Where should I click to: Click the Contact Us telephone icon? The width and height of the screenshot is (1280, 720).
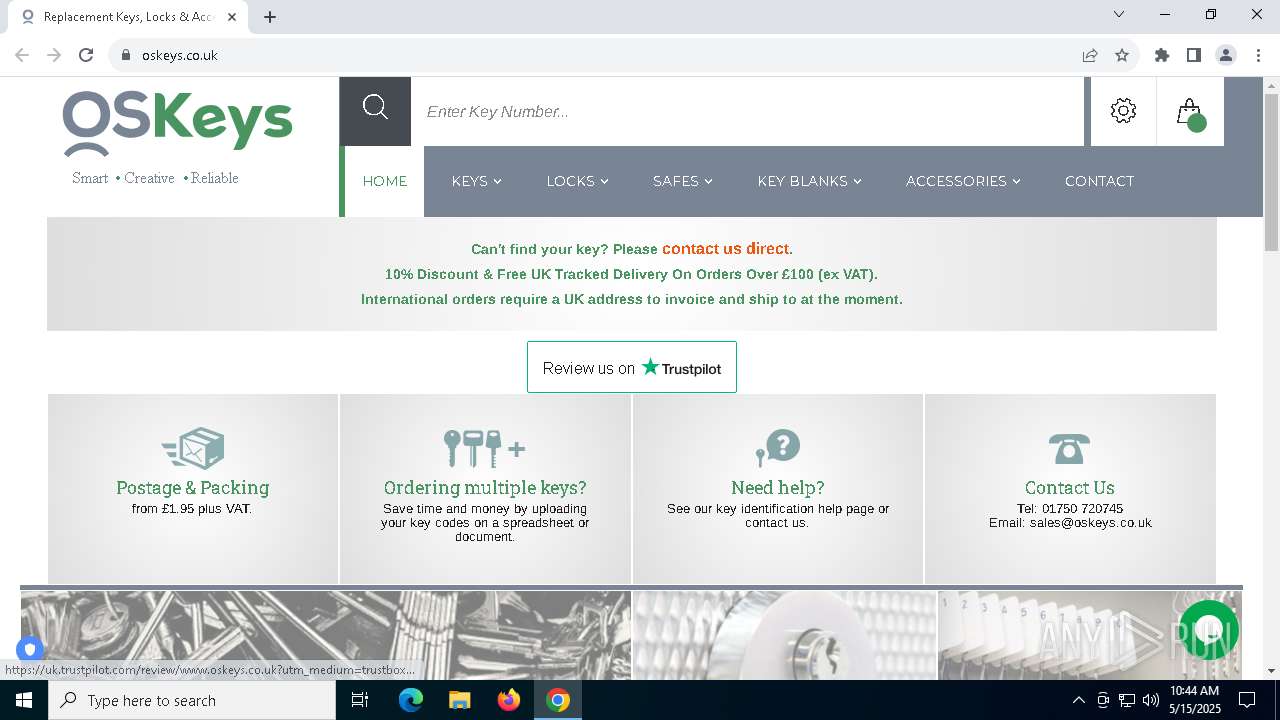[x=1069, y=448]
